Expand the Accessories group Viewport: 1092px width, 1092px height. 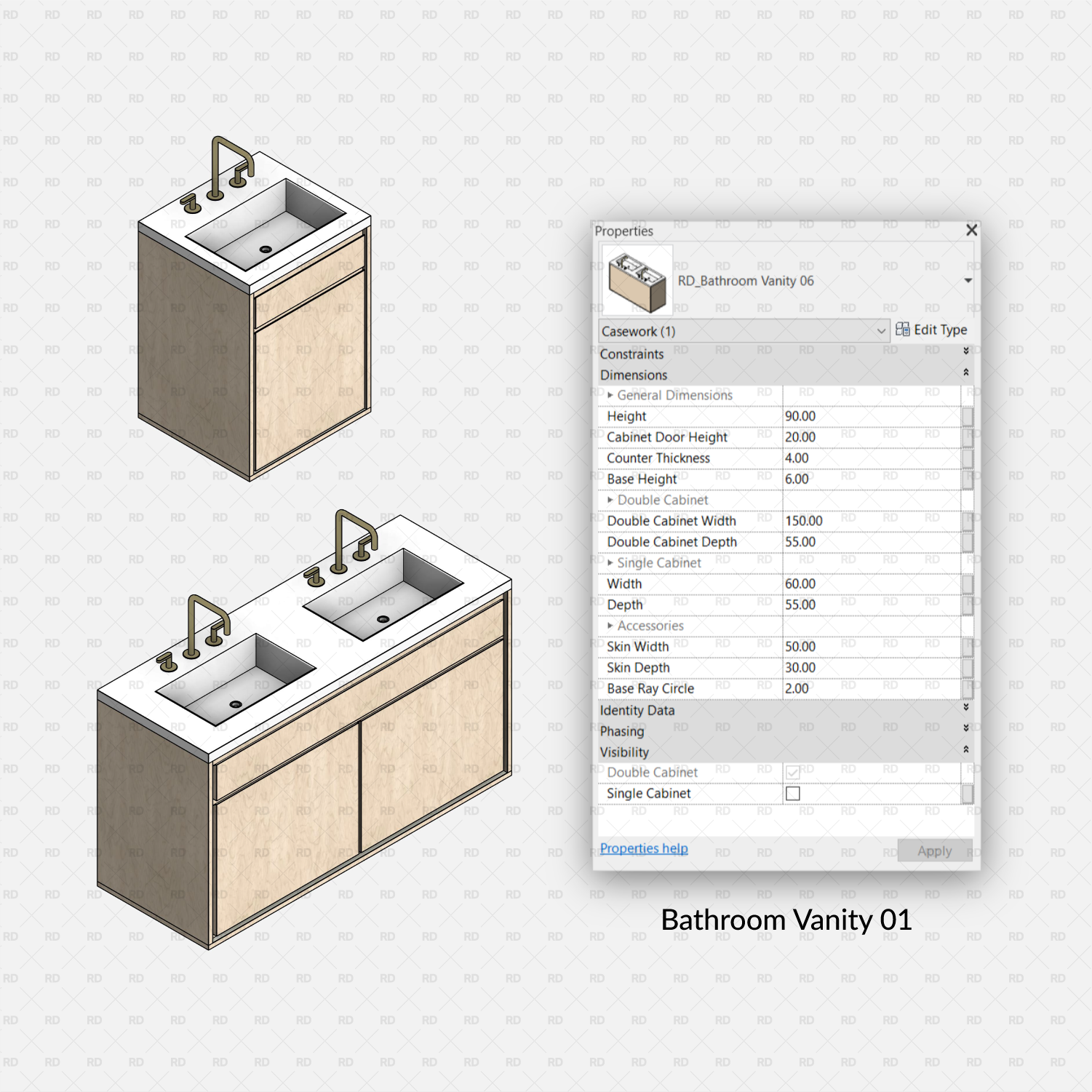tap(611, 626)
